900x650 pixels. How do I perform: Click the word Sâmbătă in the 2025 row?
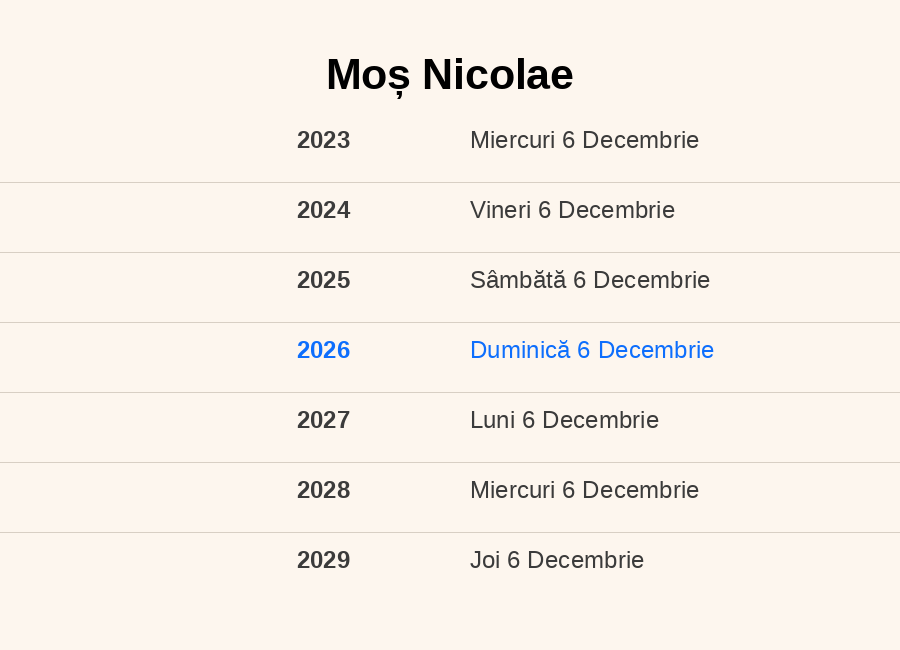[x=517, y=280]
